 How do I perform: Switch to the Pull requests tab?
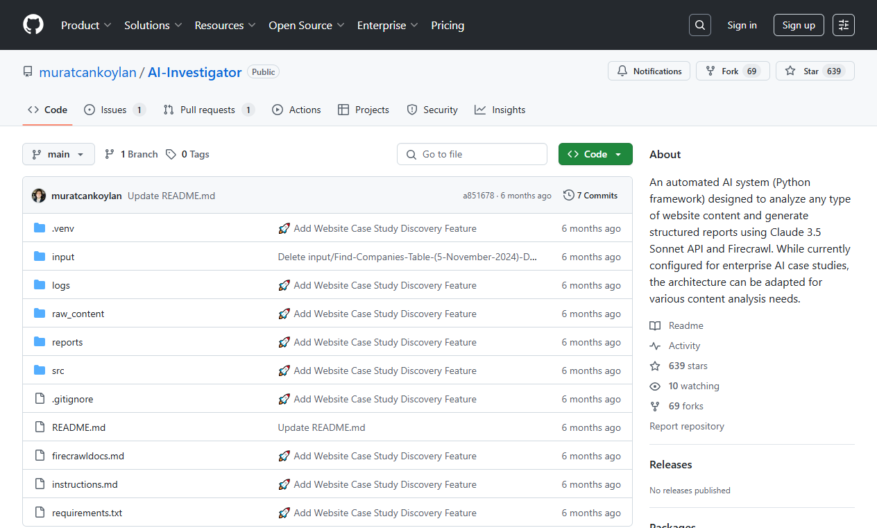[209, 110]
